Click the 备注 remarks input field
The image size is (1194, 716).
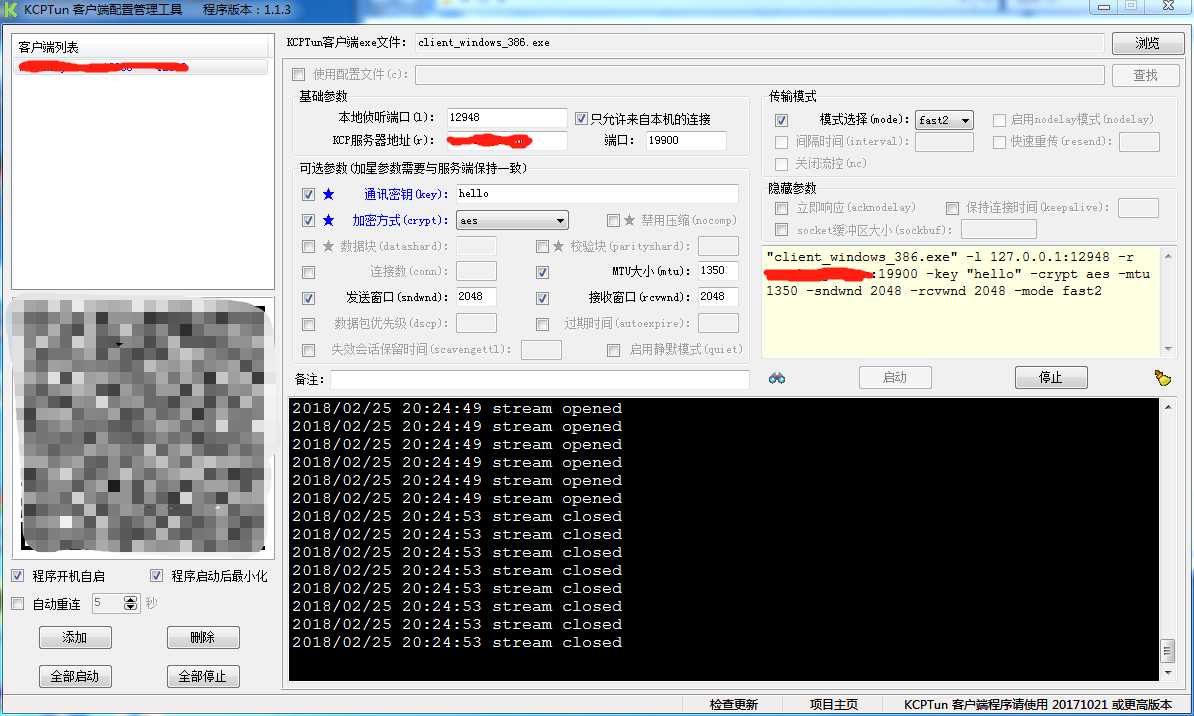(539, 379)
